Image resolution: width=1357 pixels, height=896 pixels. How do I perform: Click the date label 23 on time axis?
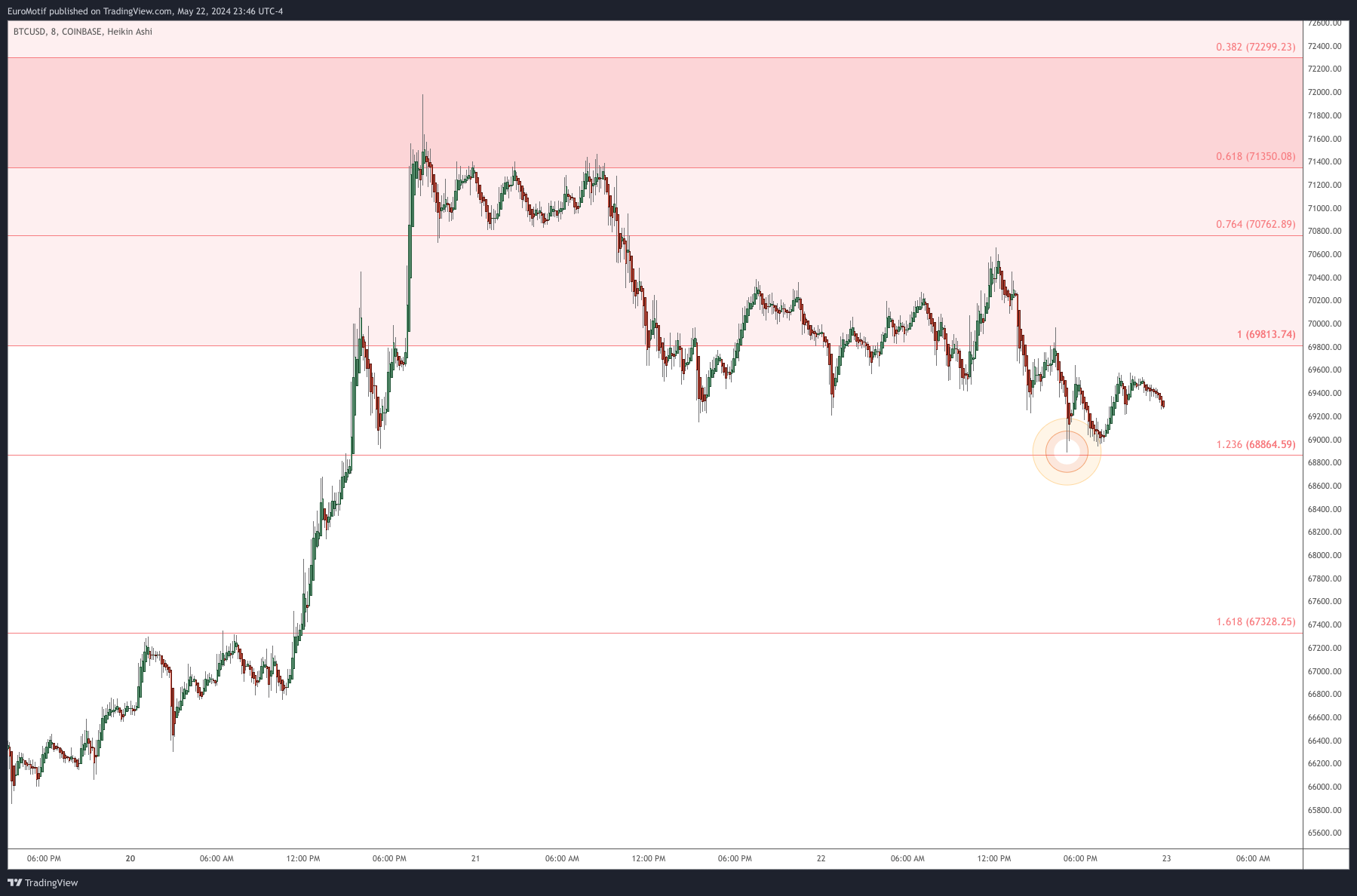pyautogui.click(x=1166, y=858)
